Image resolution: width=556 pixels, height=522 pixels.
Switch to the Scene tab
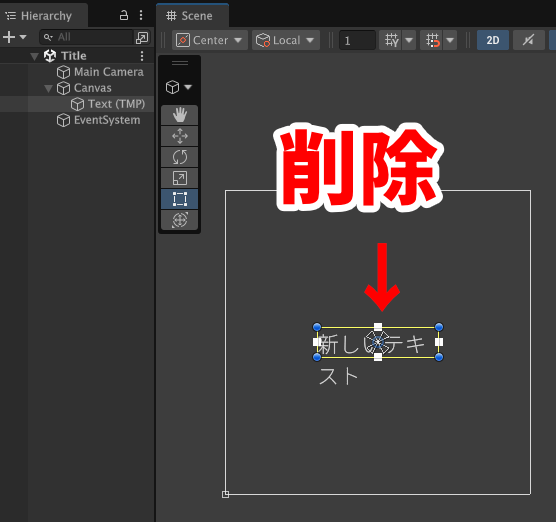tap(192, 16)
